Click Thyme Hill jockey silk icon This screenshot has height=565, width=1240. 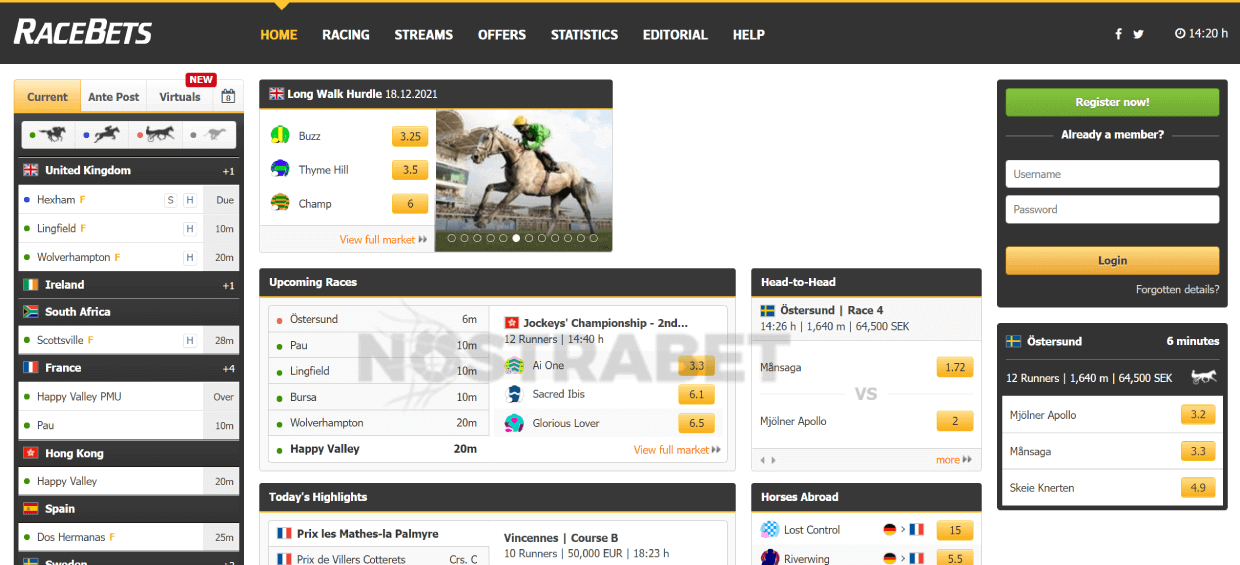280,169
